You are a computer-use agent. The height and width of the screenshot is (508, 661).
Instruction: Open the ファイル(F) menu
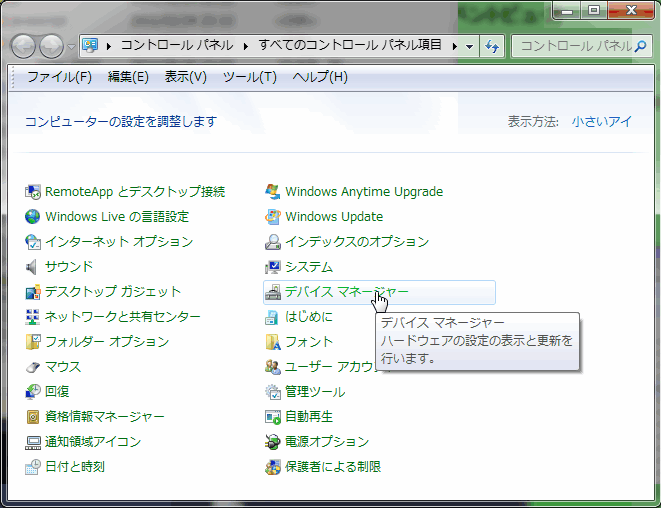[x=59, y=77]
